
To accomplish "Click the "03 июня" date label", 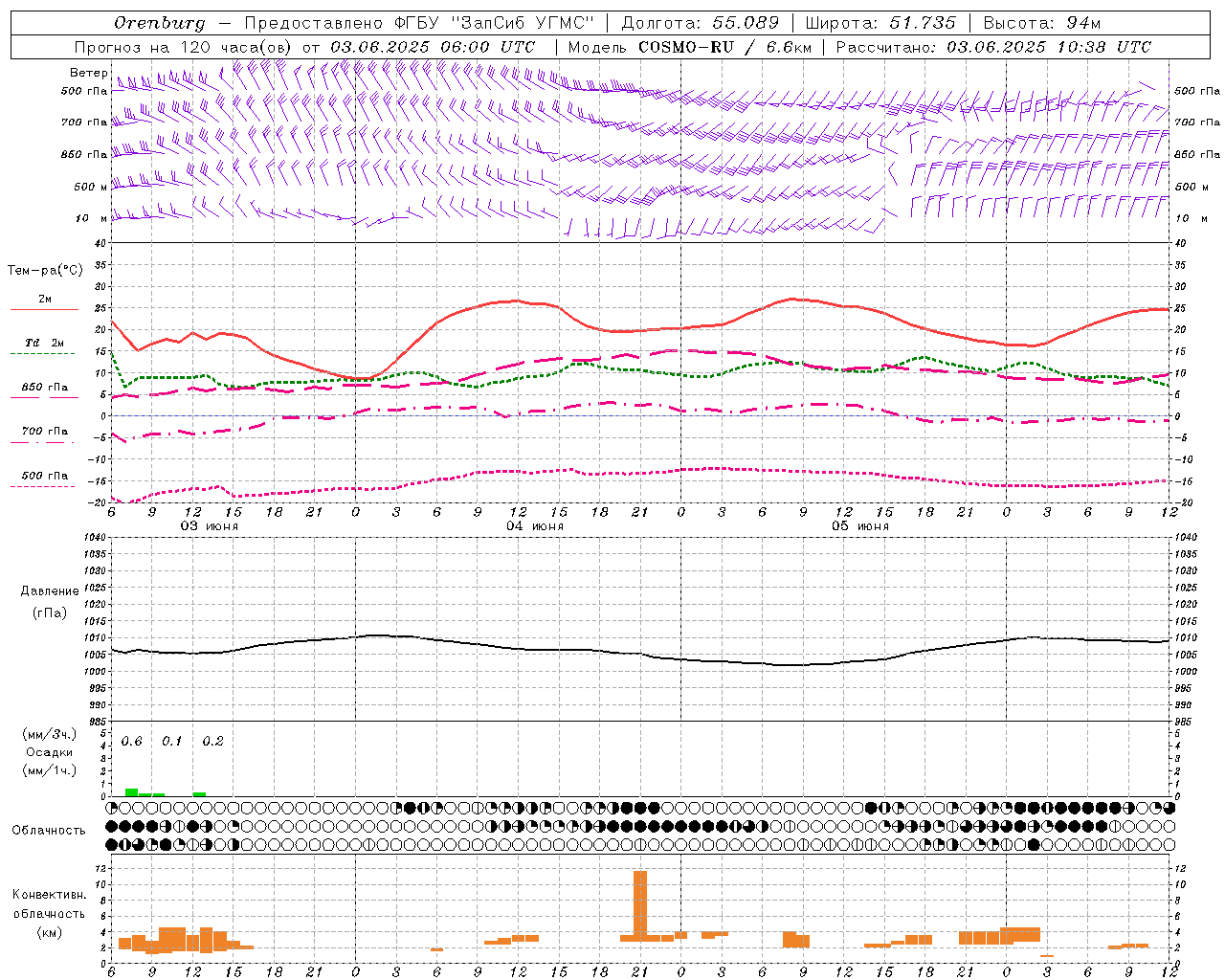I will pyautogui.click(x=210, y=526).
